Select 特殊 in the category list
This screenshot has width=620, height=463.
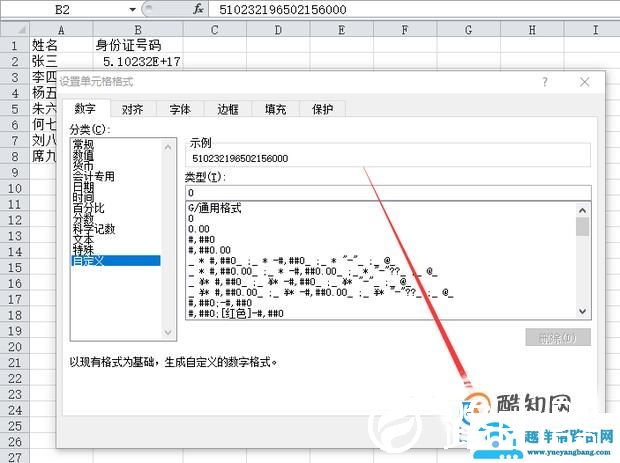tap(116, 250)
